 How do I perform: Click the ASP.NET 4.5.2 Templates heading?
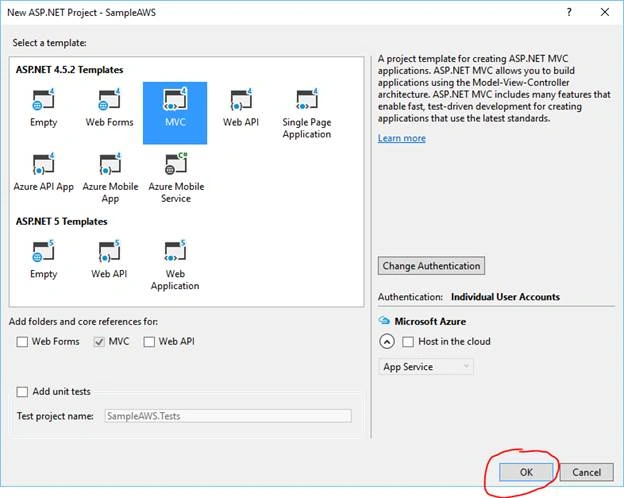70,70
